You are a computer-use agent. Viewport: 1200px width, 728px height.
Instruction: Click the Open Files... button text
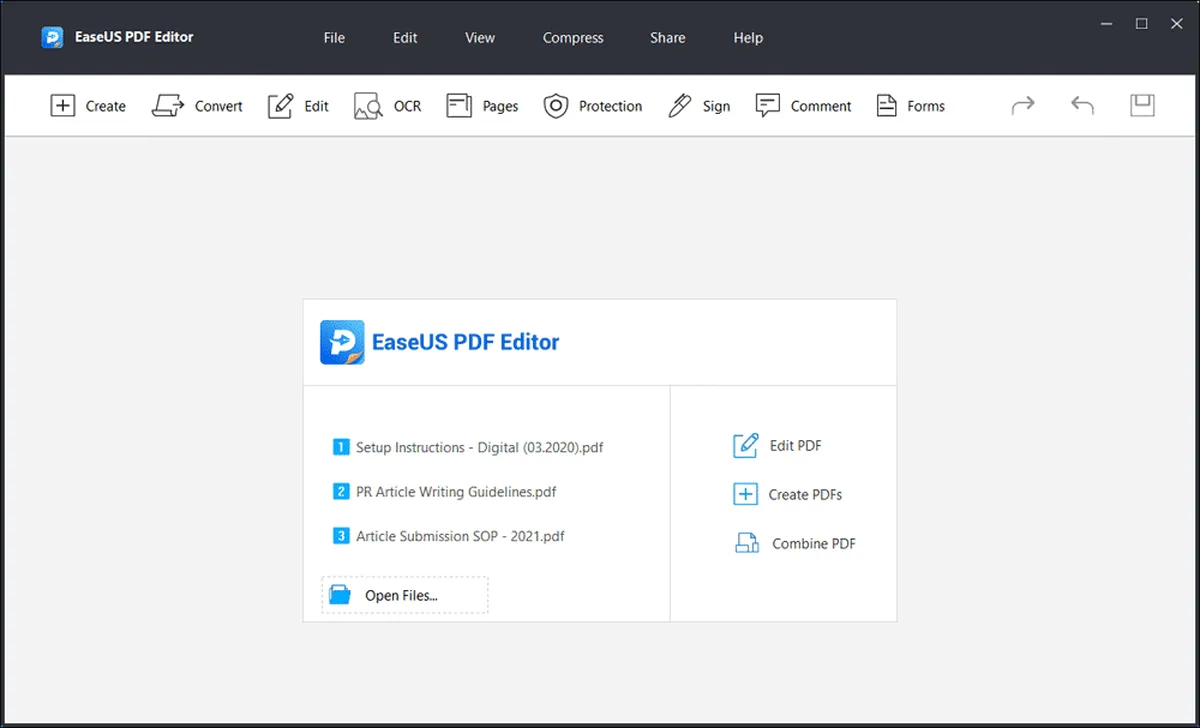point(402,595)
